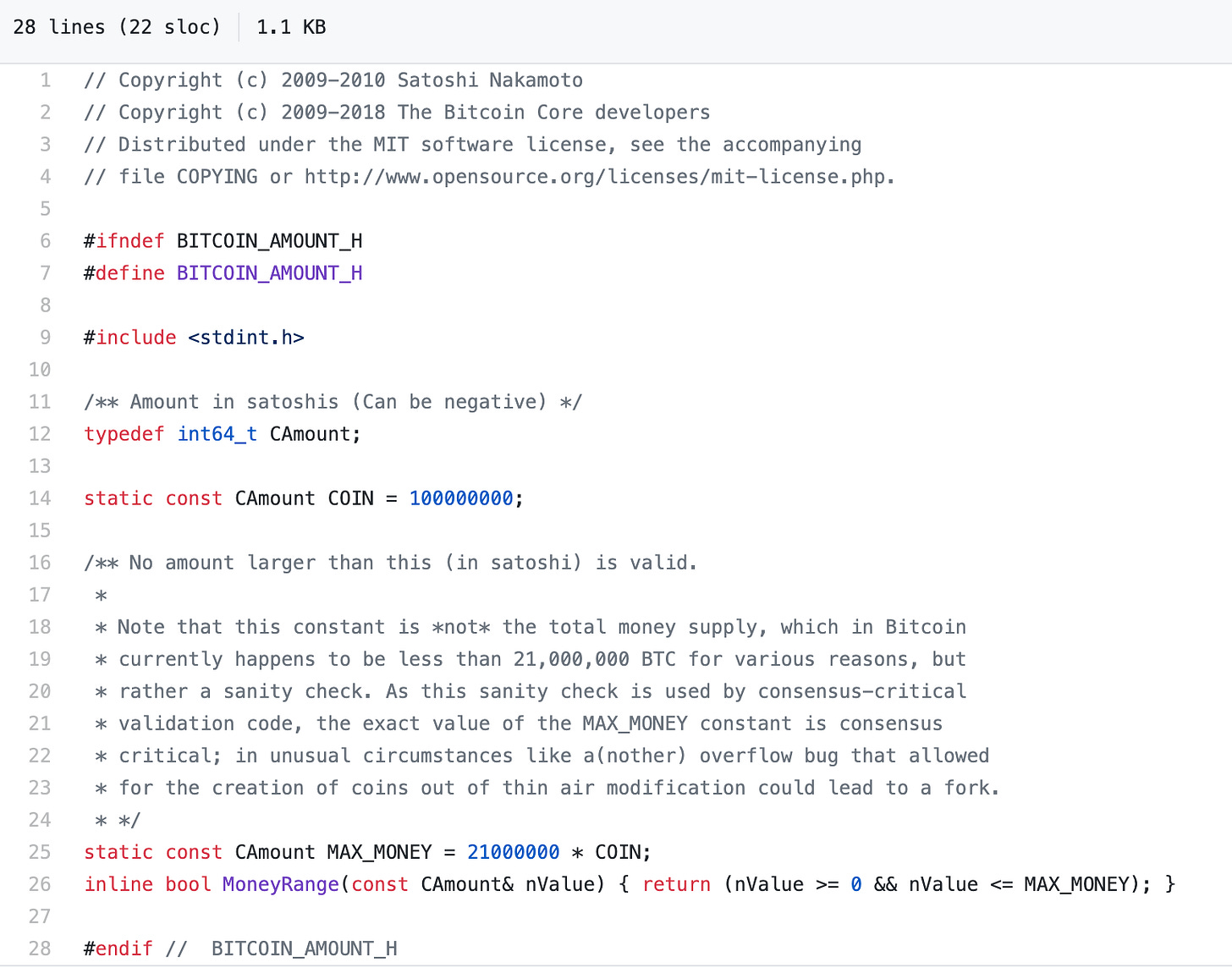
Task: Click the "1.1 KB" file size text
Action: pos(291,27)
